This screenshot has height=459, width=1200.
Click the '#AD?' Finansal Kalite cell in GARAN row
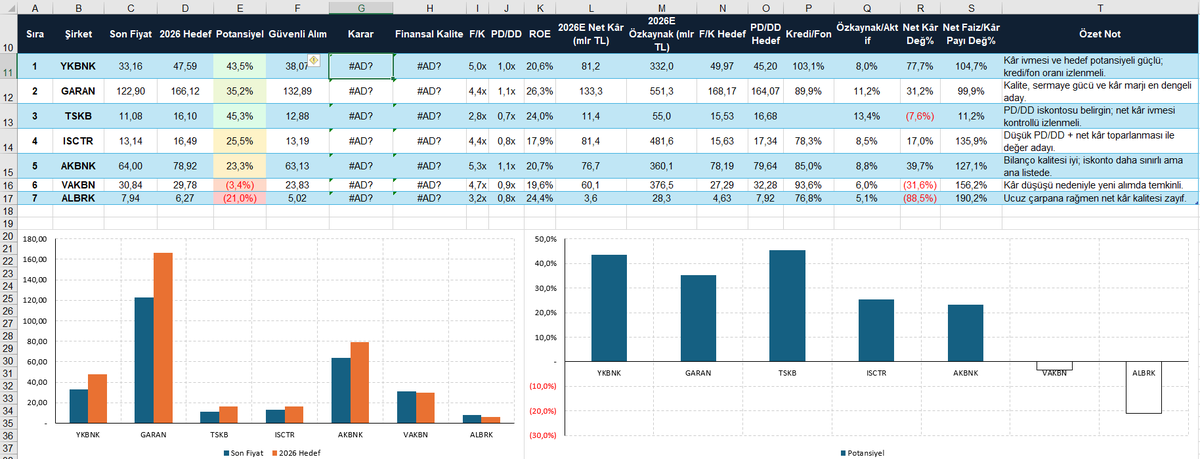click(429, 91)
